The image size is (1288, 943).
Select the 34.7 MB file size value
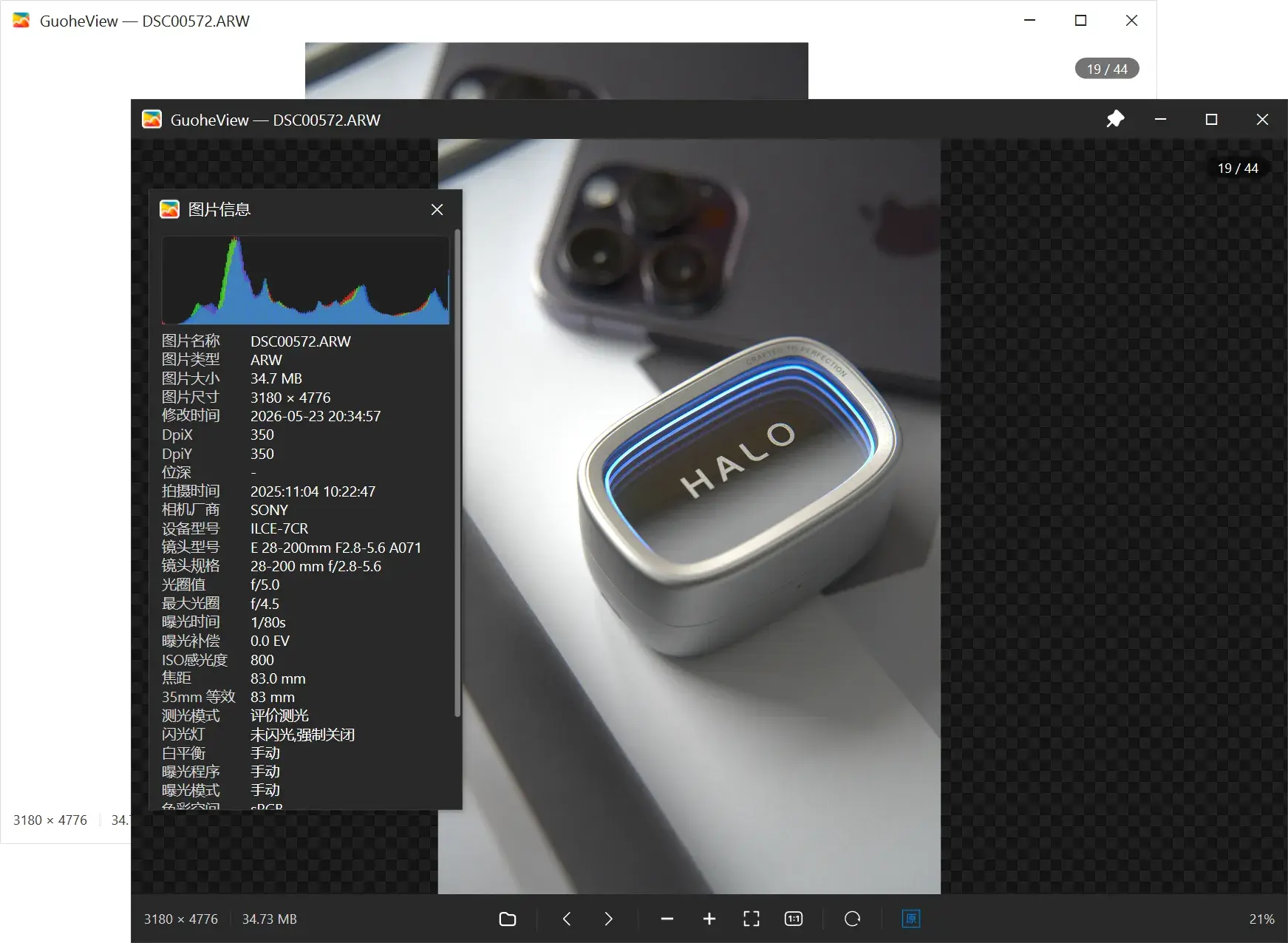click(x=276, y=378)
